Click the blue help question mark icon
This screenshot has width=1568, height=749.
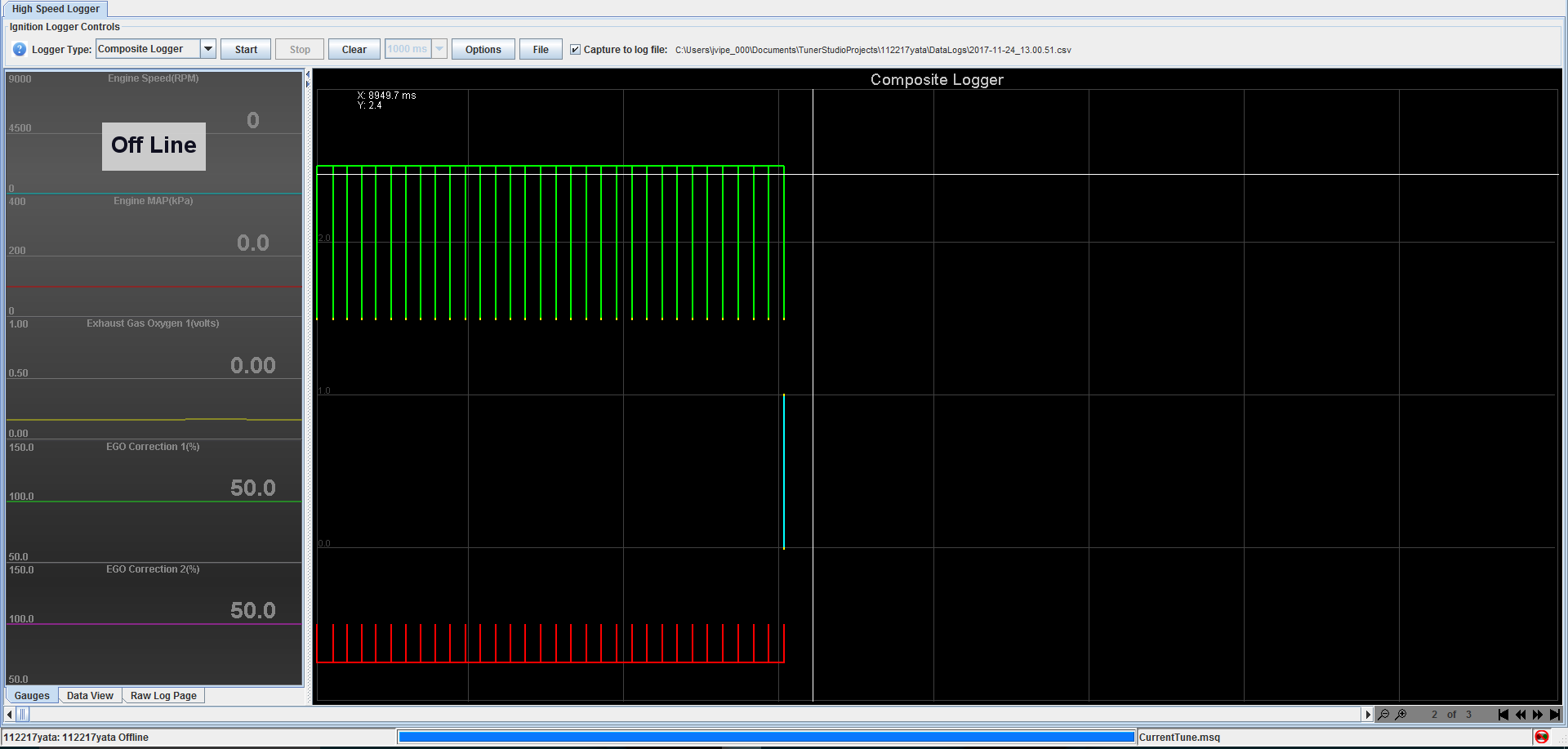coord(20,50)
